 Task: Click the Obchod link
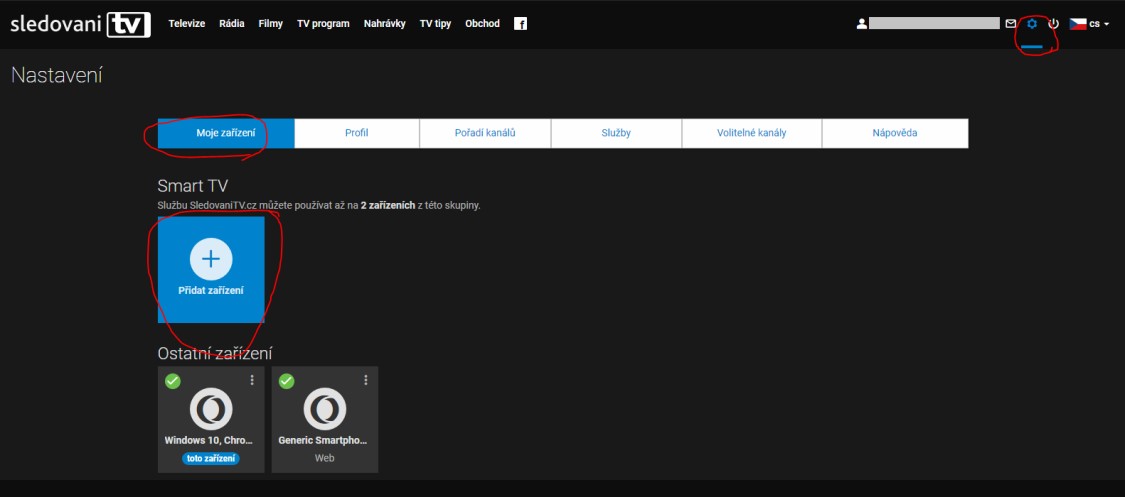click(x=482, y=24)
